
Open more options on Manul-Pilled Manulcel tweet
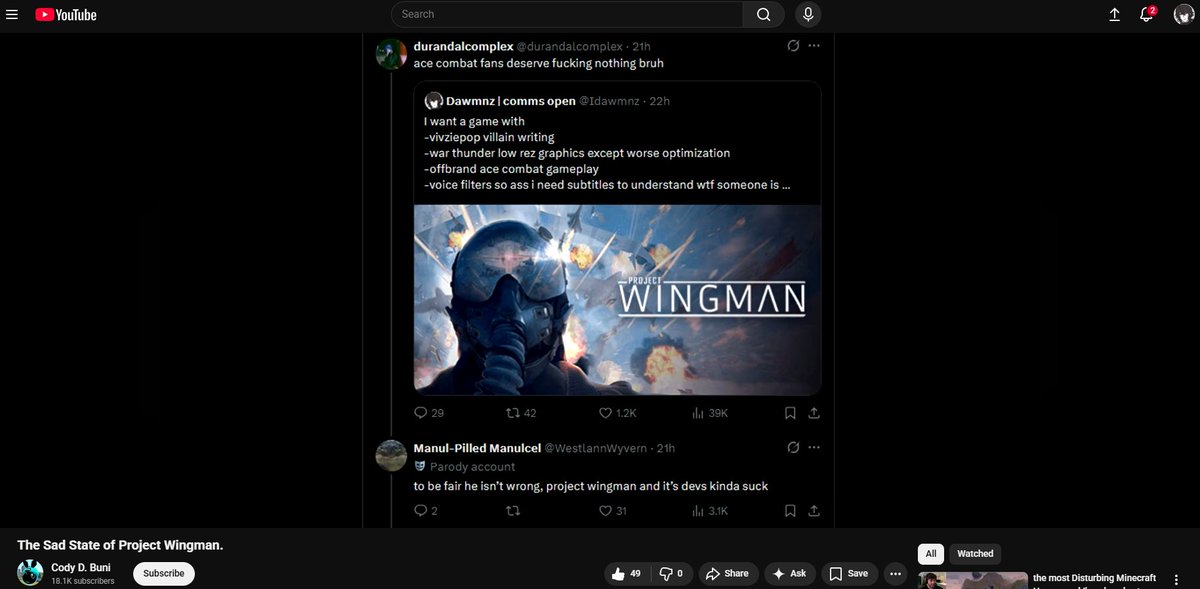[814, 447]
